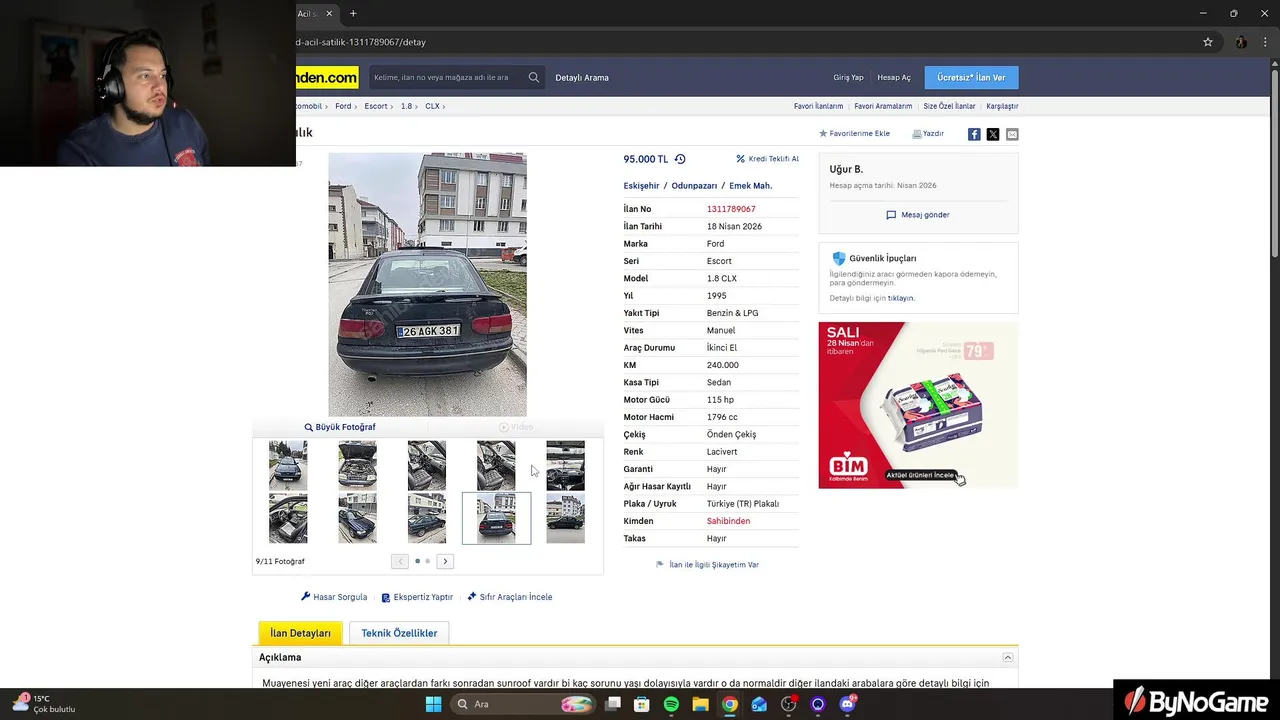The width and height of the screenshot is (1280, 720).
Task: Click Eskişehir location link
Action: click(641, 186)
